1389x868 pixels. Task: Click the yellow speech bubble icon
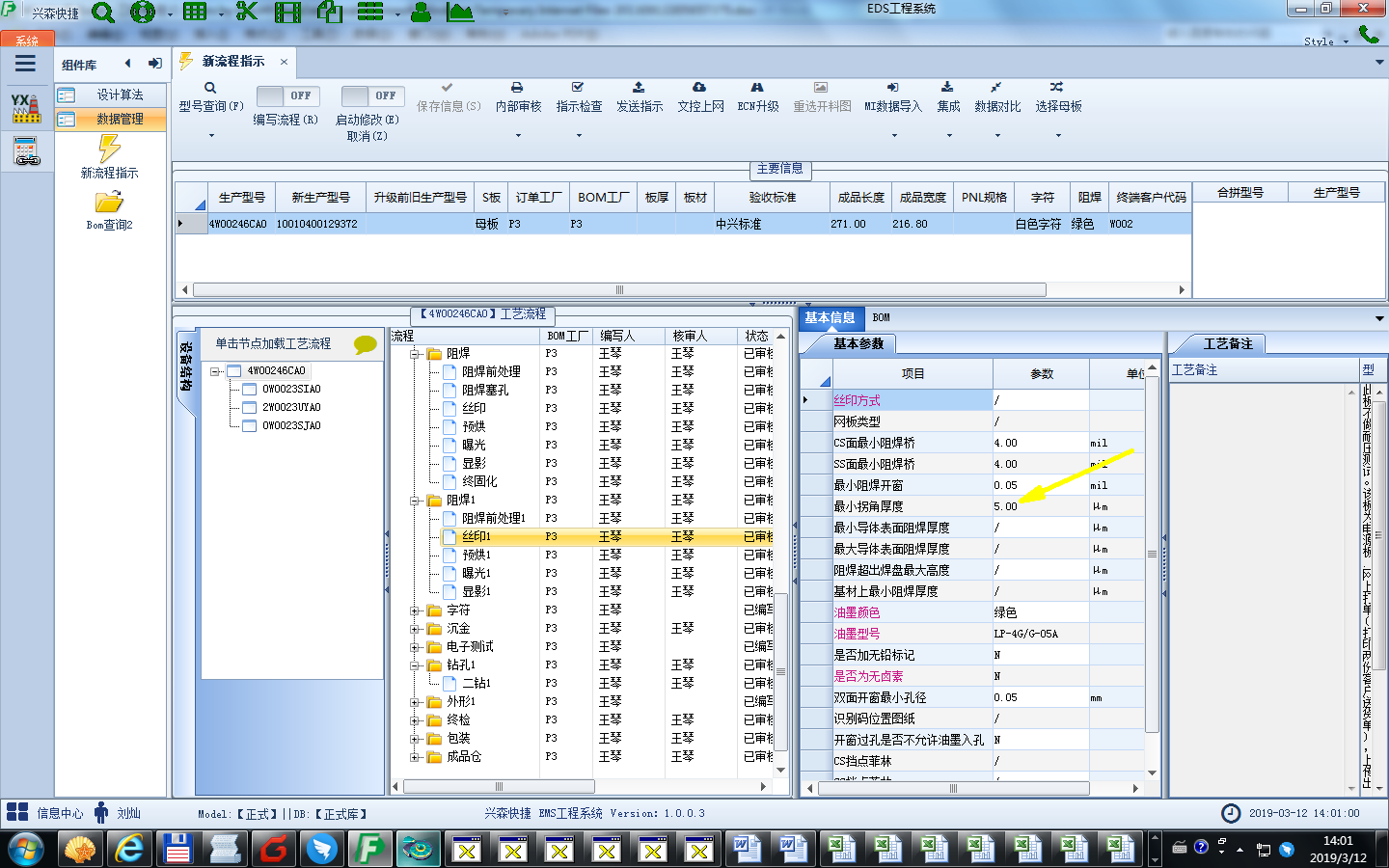(365, 344)
